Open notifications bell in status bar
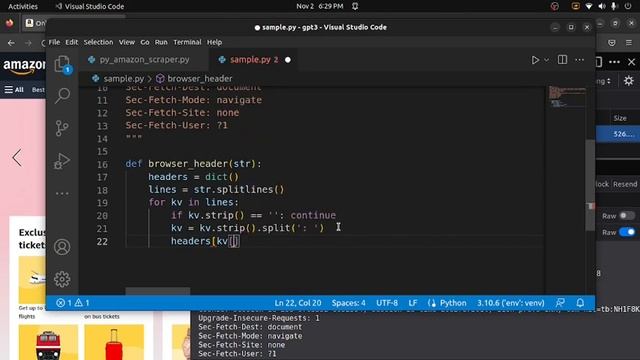This screenshot has height=360, width=640. 580,303
